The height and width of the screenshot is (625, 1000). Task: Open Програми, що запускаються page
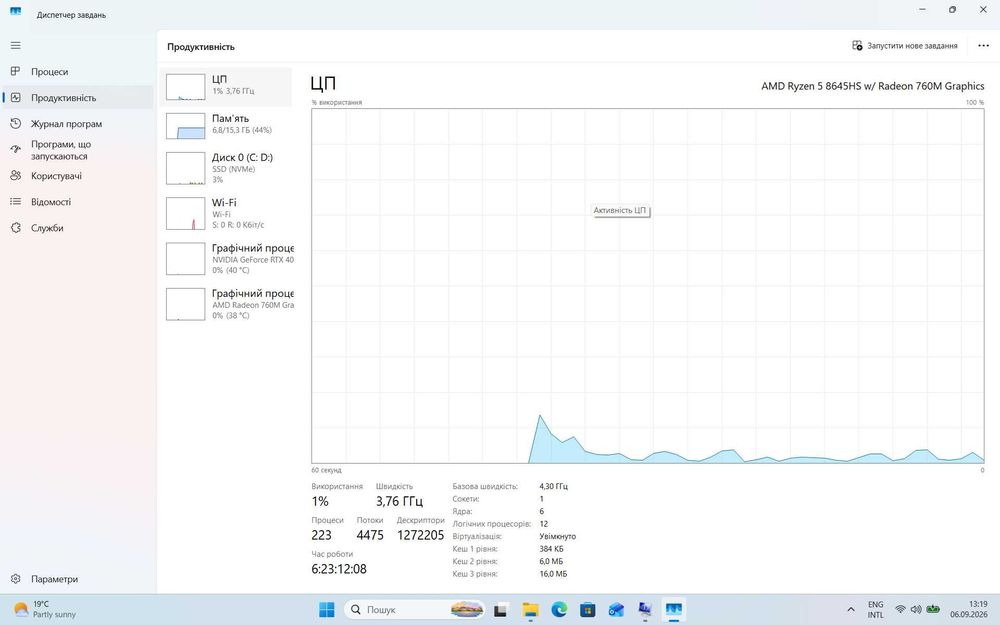[x=78, y=150]
